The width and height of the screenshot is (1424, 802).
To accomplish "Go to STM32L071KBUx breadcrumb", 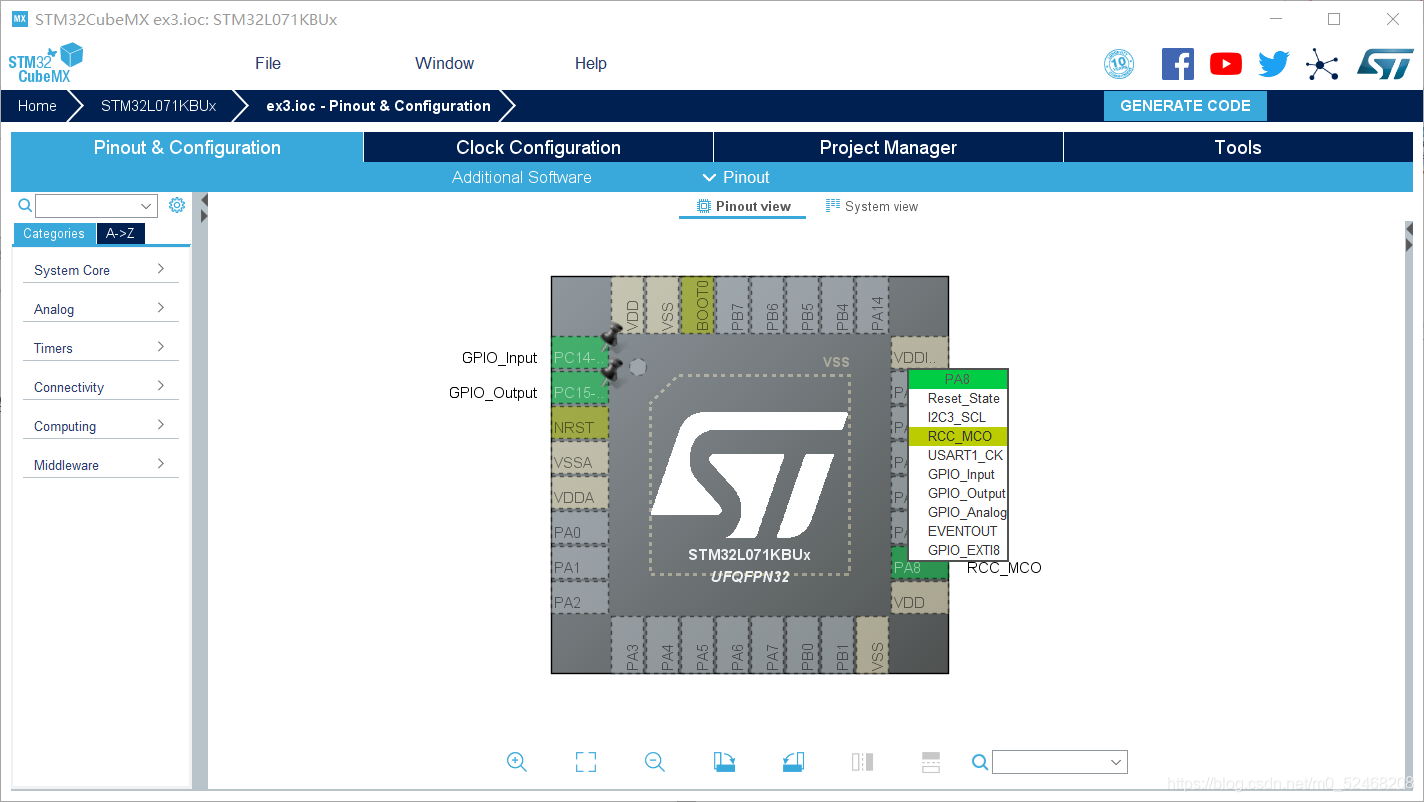I will coord(158,105).
